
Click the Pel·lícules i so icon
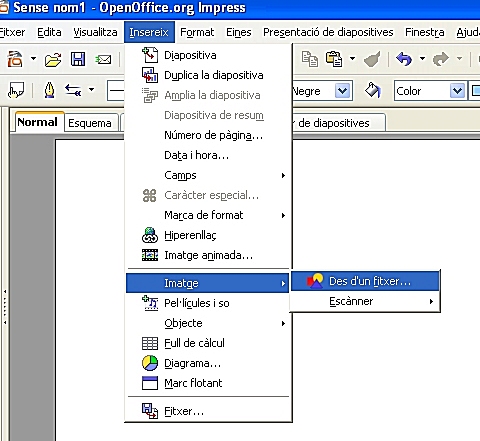point(150,303)
